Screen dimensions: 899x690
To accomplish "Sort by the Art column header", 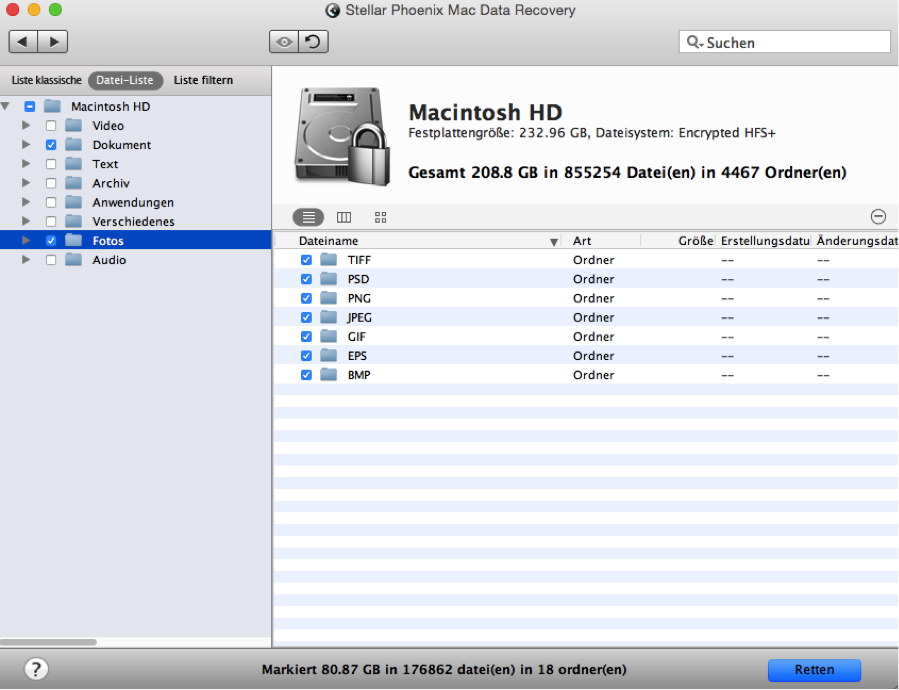I will (602, 241).
